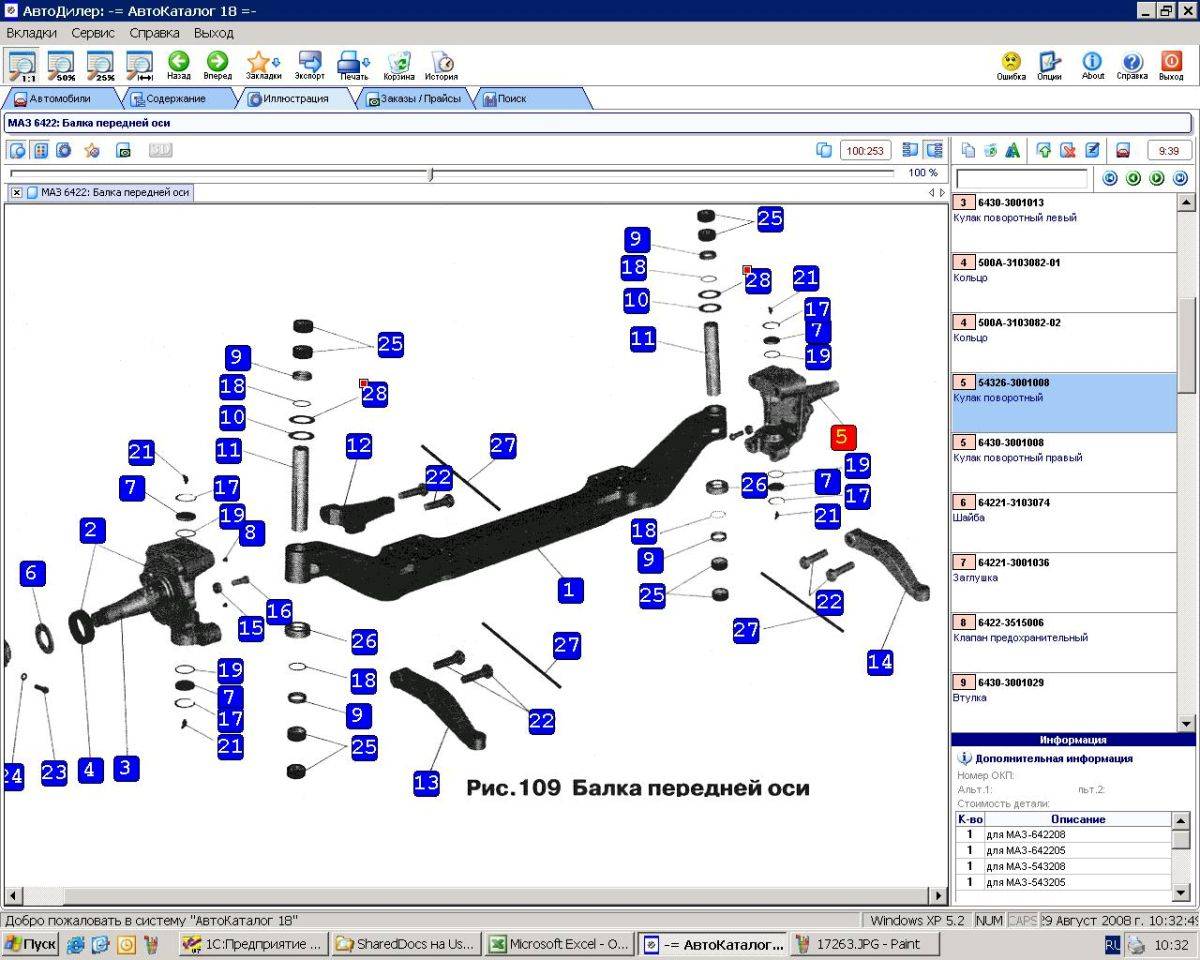Image resolution: width=1200 pixels, height=960 pixels.
Task: Click the edit note icon above the parts list
Action: click(x=1092, y=150)
